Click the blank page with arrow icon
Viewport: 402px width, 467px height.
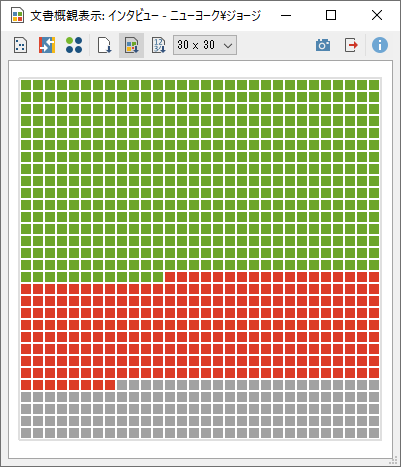click(x=104, y=45)
